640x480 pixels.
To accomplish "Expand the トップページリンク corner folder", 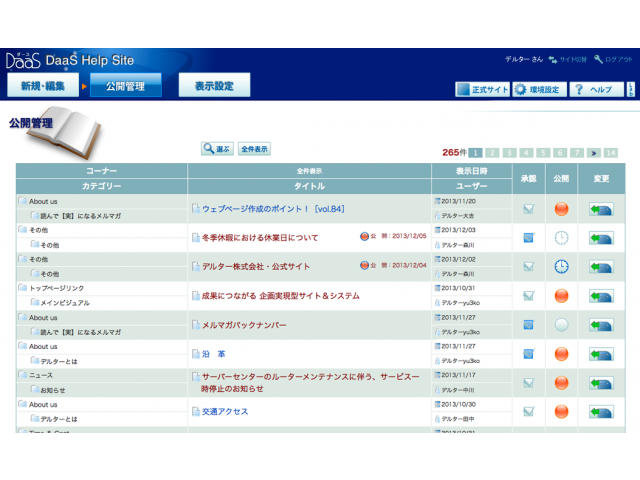I will 22,288.
